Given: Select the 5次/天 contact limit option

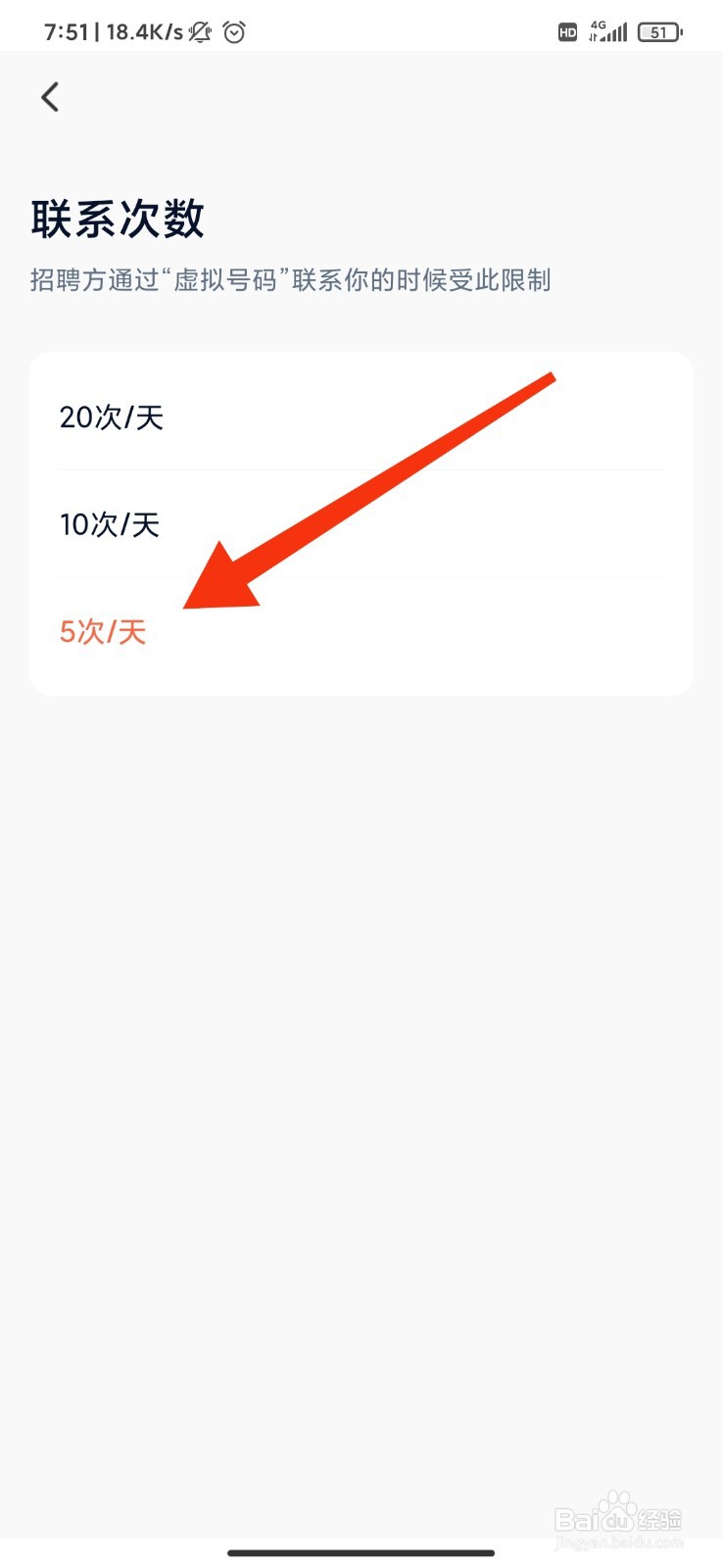Looking at the screenshot, I should click(x=104, y=632).
